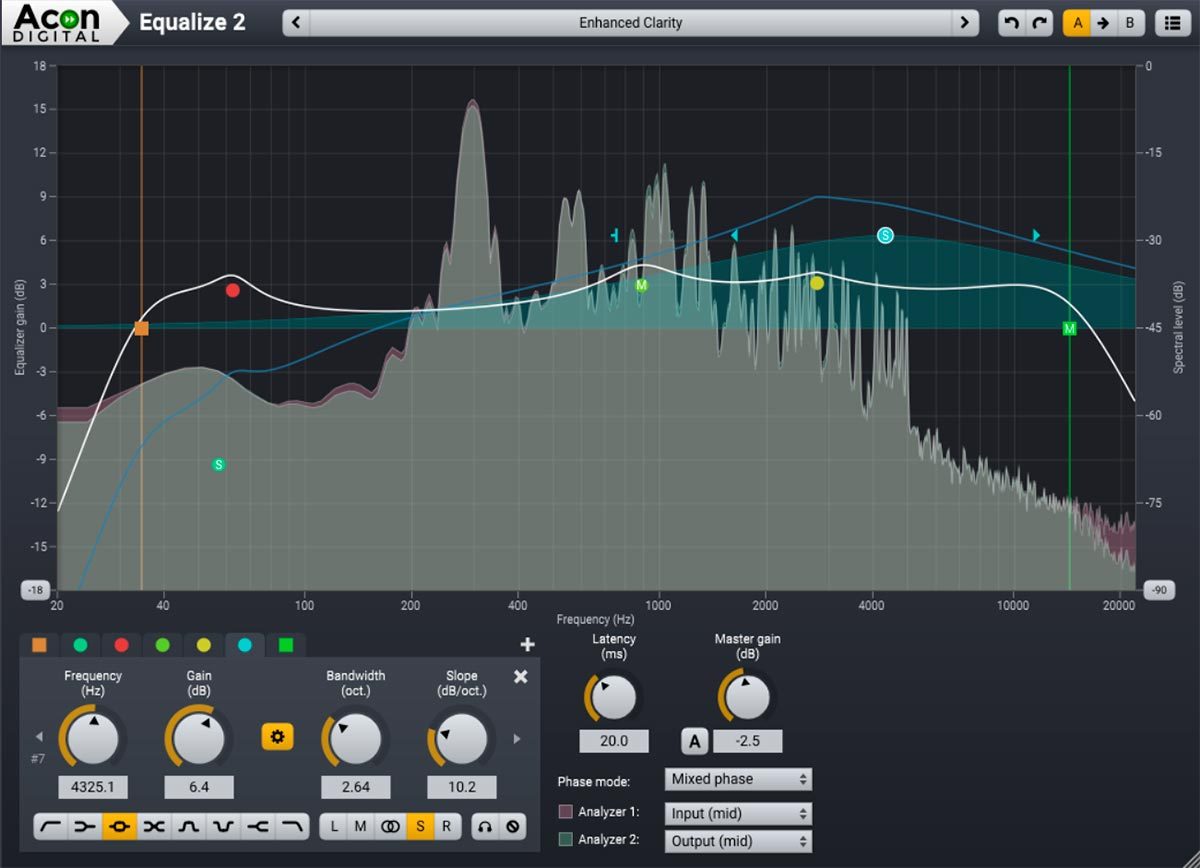Select the small green S node
The image size is (1200, 868).
coord(219,465)
